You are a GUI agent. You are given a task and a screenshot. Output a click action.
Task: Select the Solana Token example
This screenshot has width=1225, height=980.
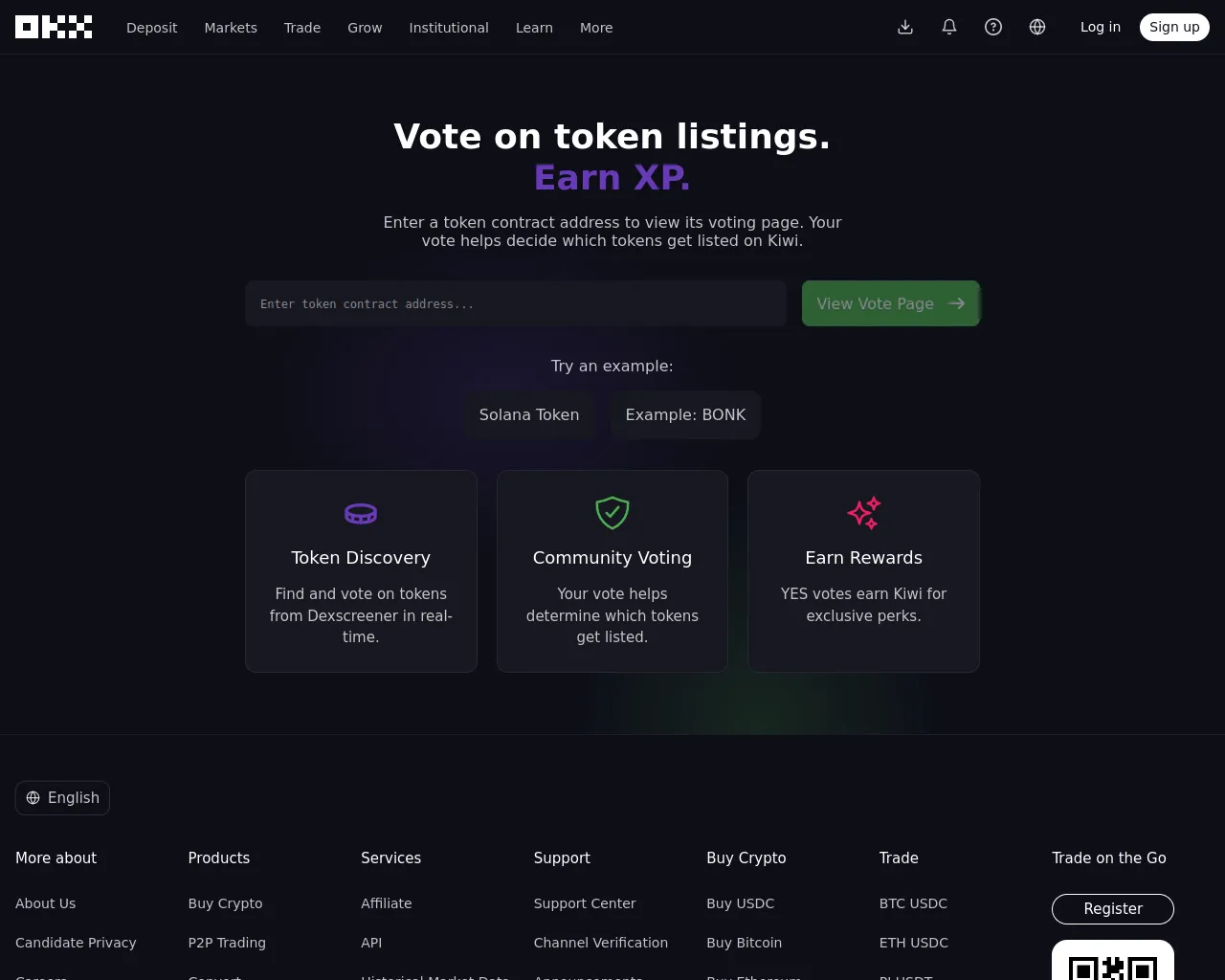(x=529, y=414)
